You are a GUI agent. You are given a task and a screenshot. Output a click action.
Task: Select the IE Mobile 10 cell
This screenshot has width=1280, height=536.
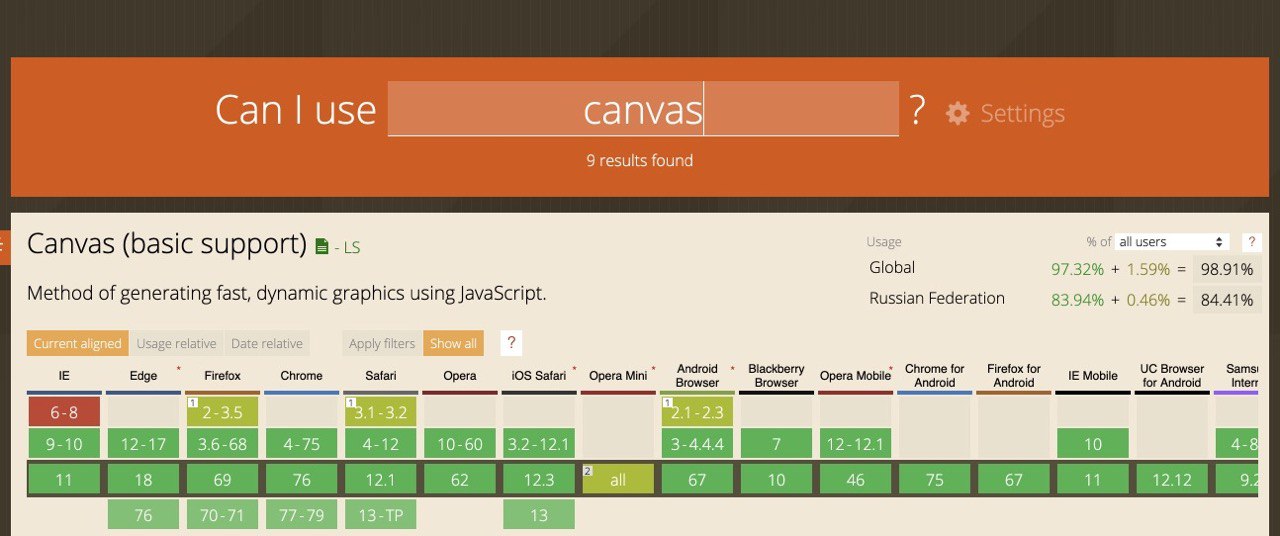click(1092, 444)
